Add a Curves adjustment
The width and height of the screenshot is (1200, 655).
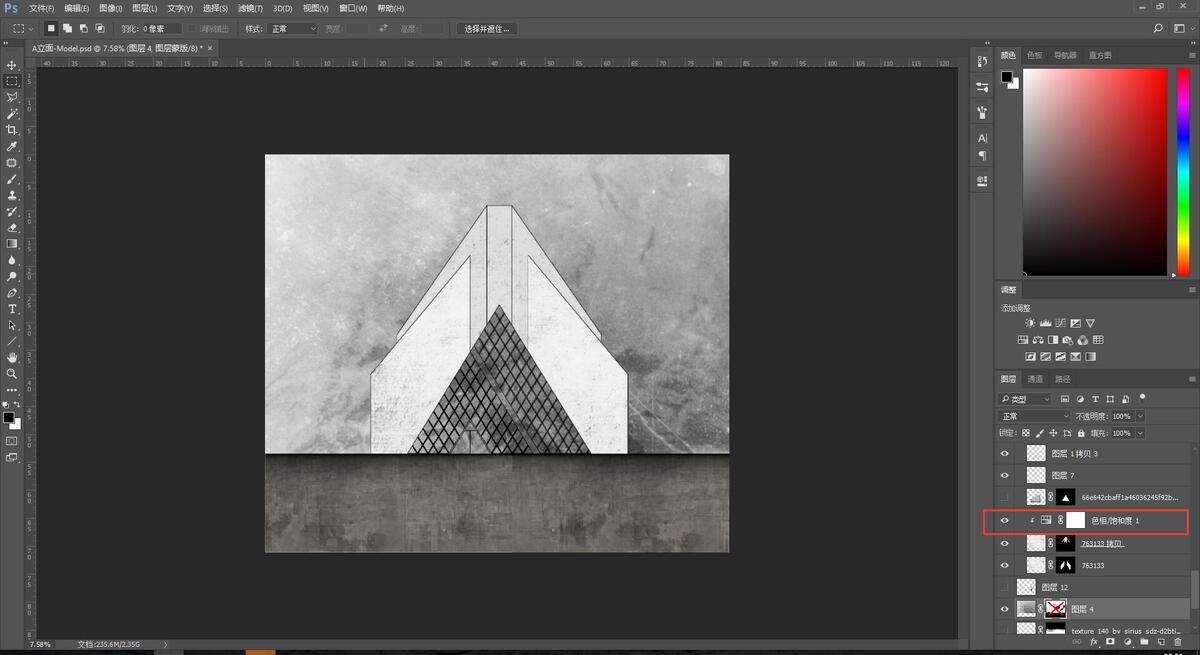coord(1060,323)
